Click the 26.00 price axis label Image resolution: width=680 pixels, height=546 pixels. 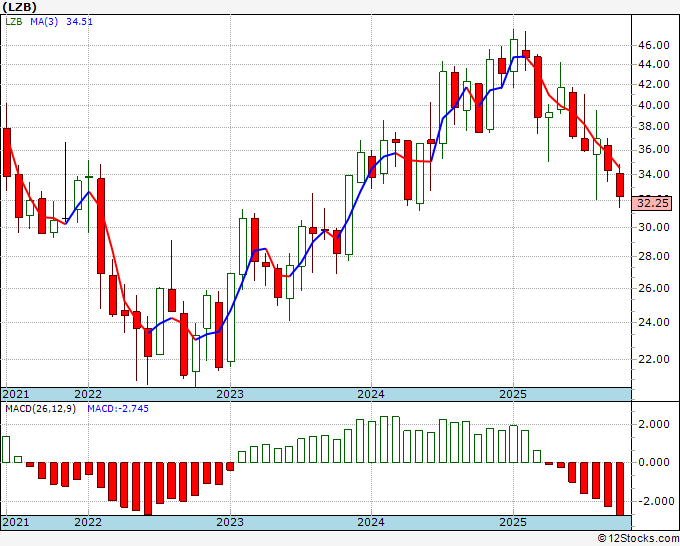coord(653,288)
